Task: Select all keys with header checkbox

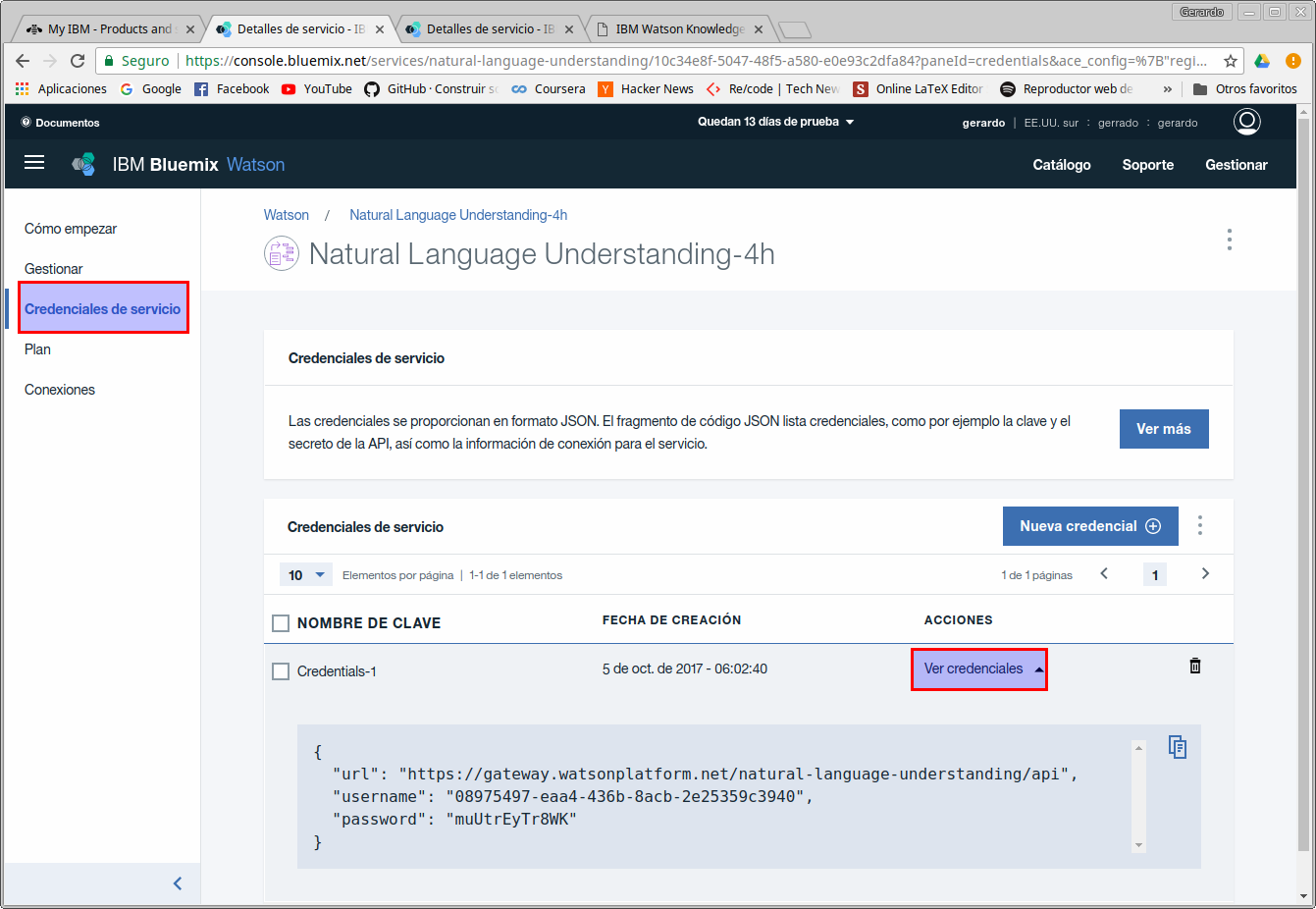Action: pos(281,623)
